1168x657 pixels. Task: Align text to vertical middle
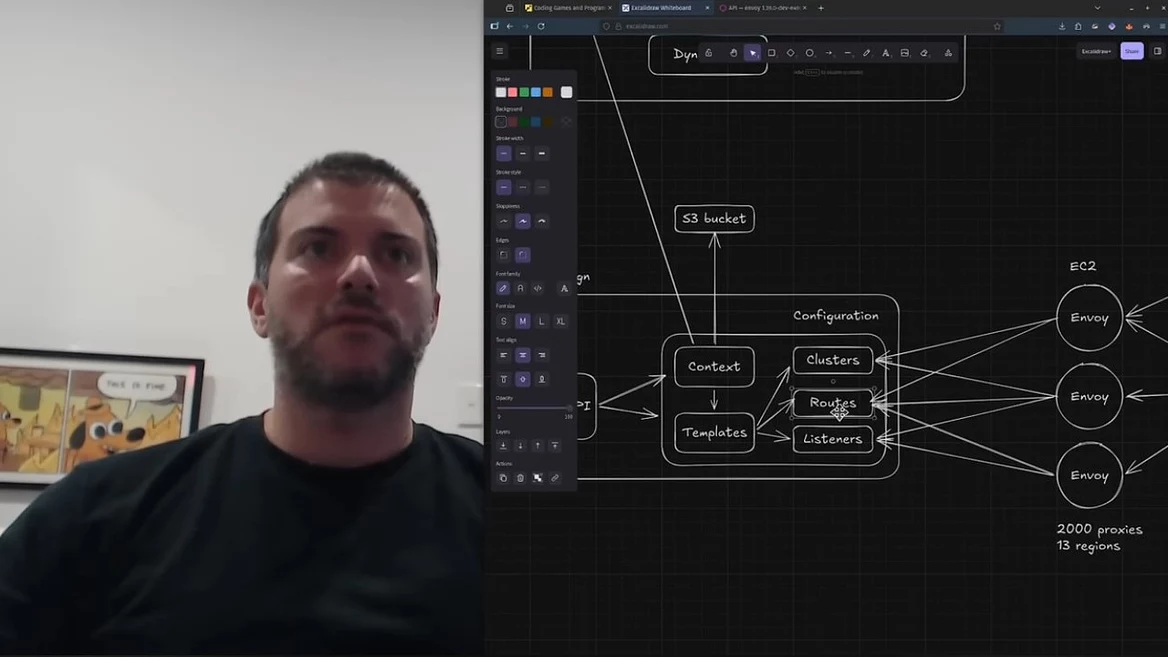tap(523, 379)
